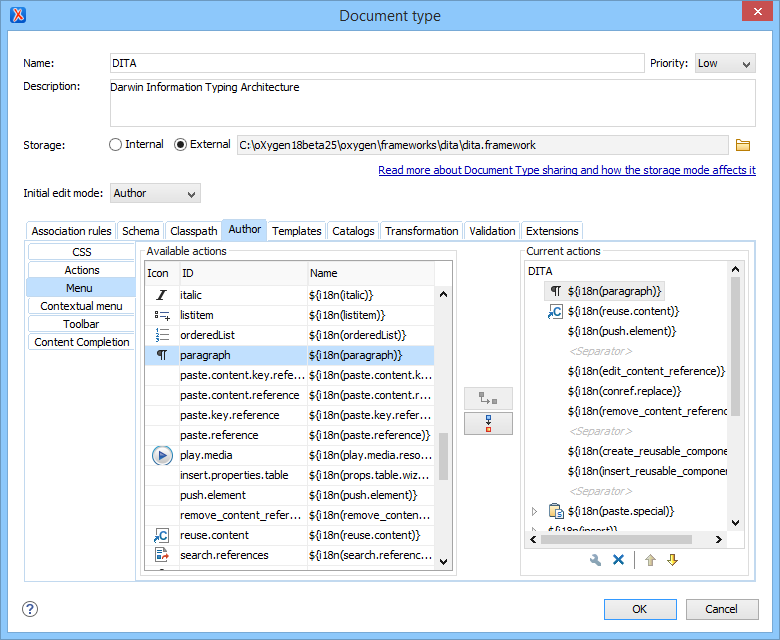Click the Available actions vertical scrollbar thumb
This screenshot has height=640, width=780.
[443, 456]
